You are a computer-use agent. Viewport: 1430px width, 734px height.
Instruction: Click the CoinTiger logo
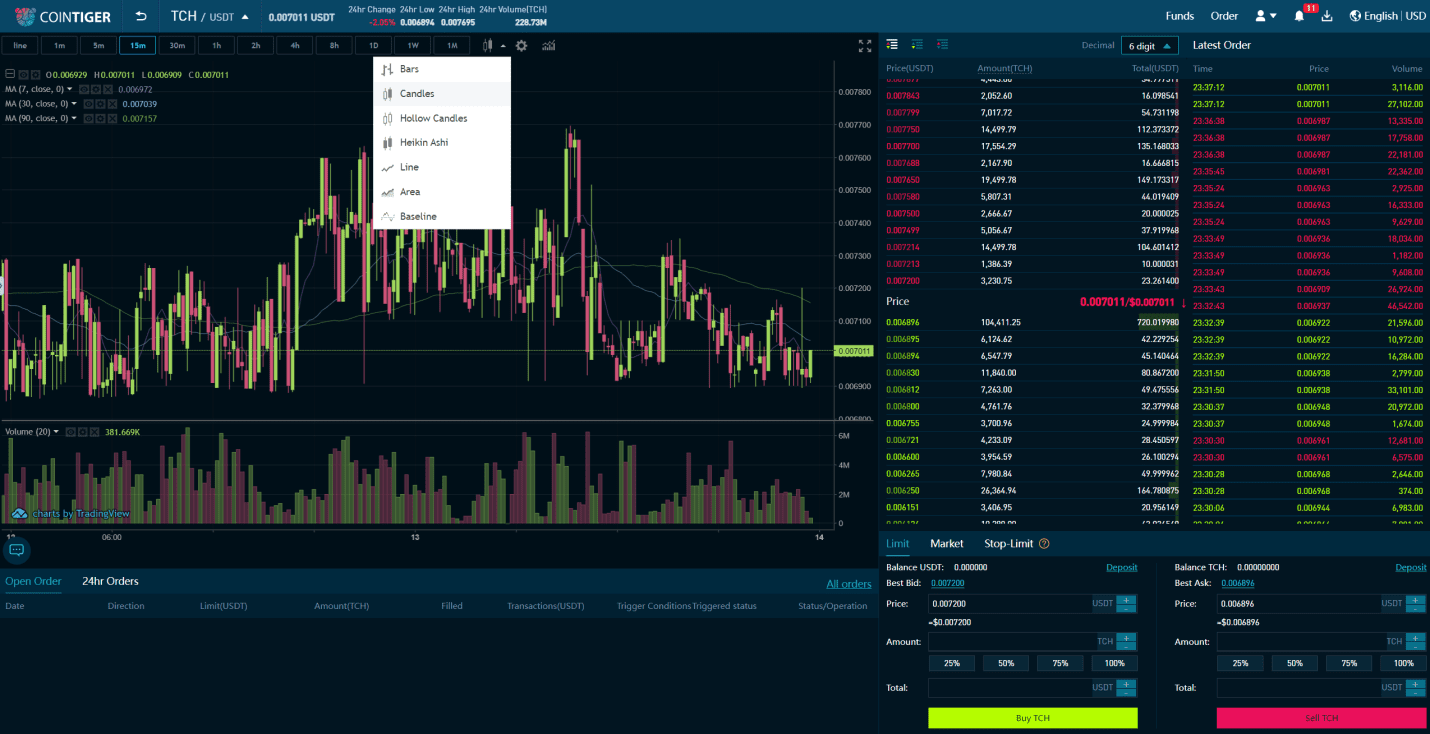tap(62, 16)
